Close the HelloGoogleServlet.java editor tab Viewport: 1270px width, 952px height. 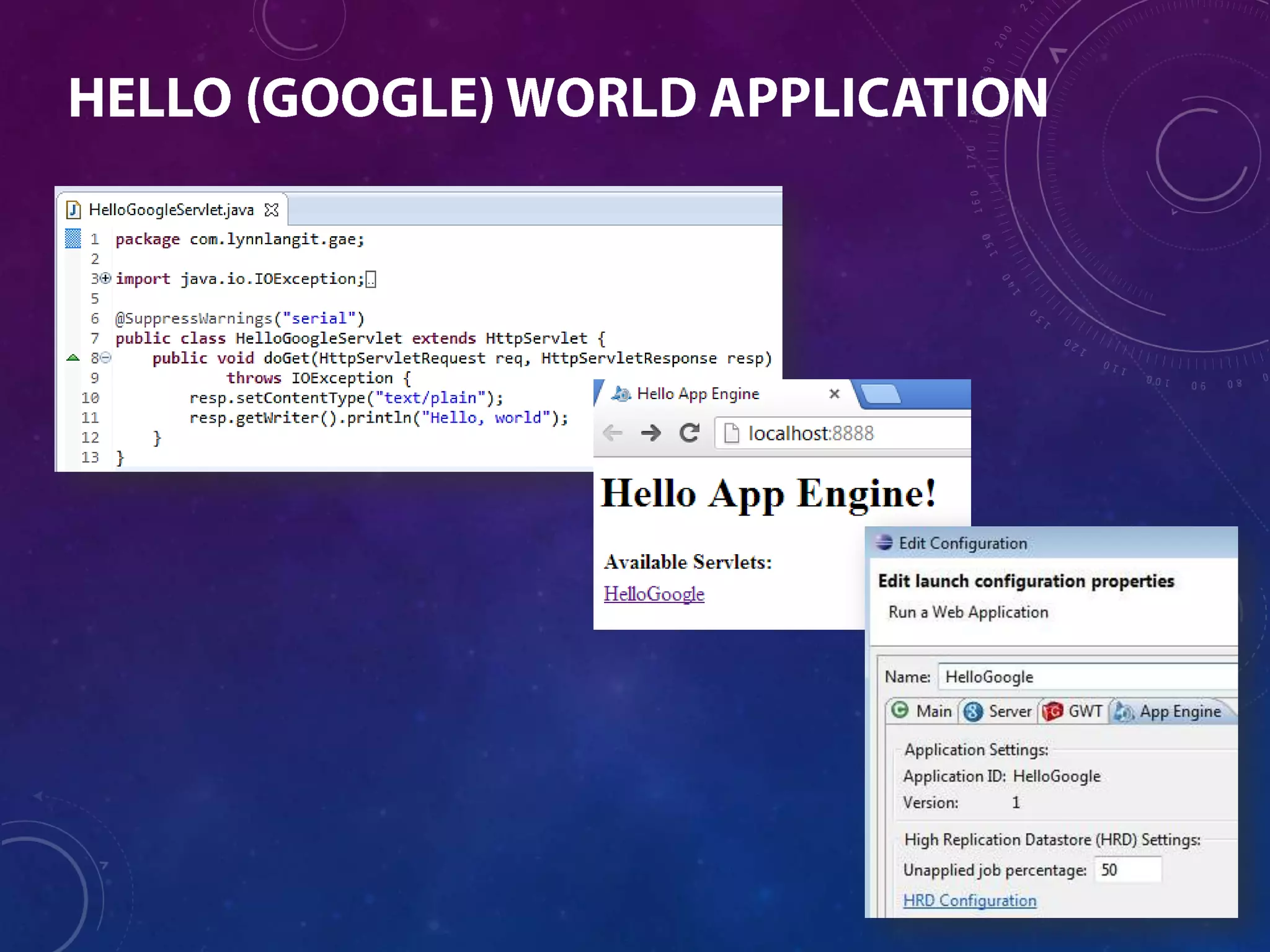coord(272,210)
